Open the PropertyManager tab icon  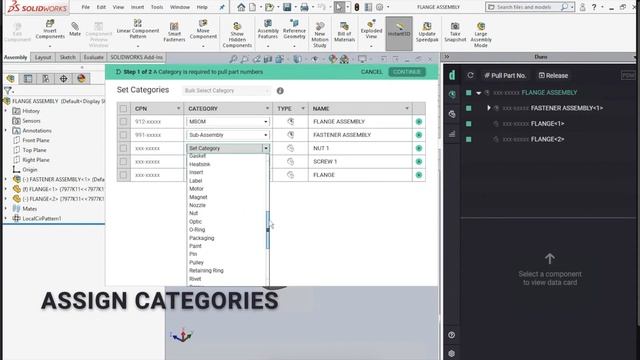point(28,78)
